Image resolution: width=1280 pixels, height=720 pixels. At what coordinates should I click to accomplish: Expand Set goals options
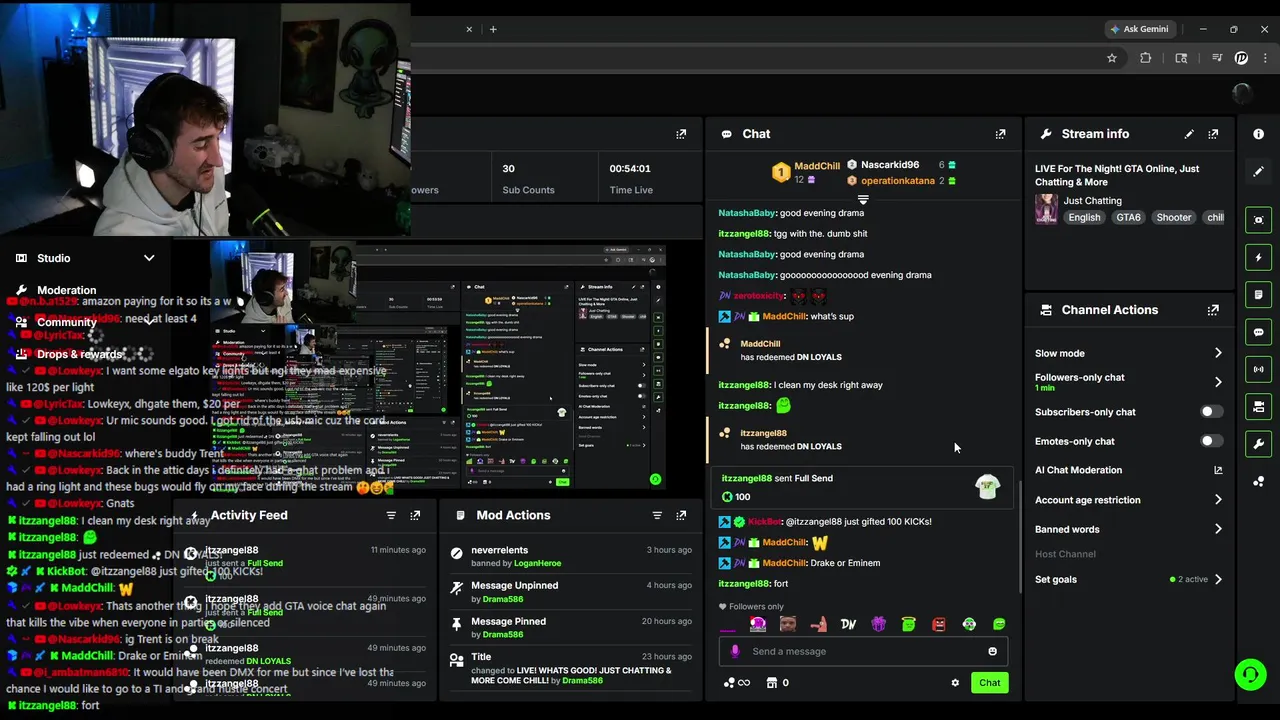[x=1218, y=579]
